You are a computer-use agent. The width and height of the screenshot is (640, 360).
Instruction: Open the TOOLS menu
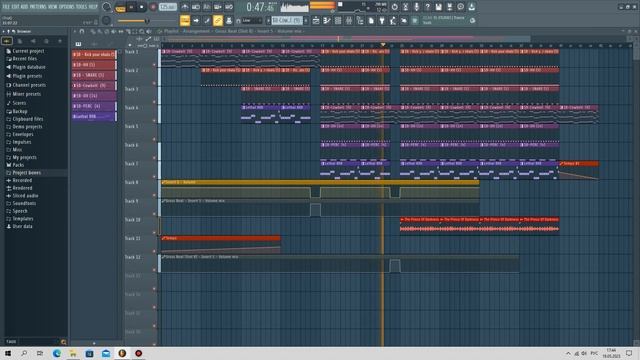(82, 7)
